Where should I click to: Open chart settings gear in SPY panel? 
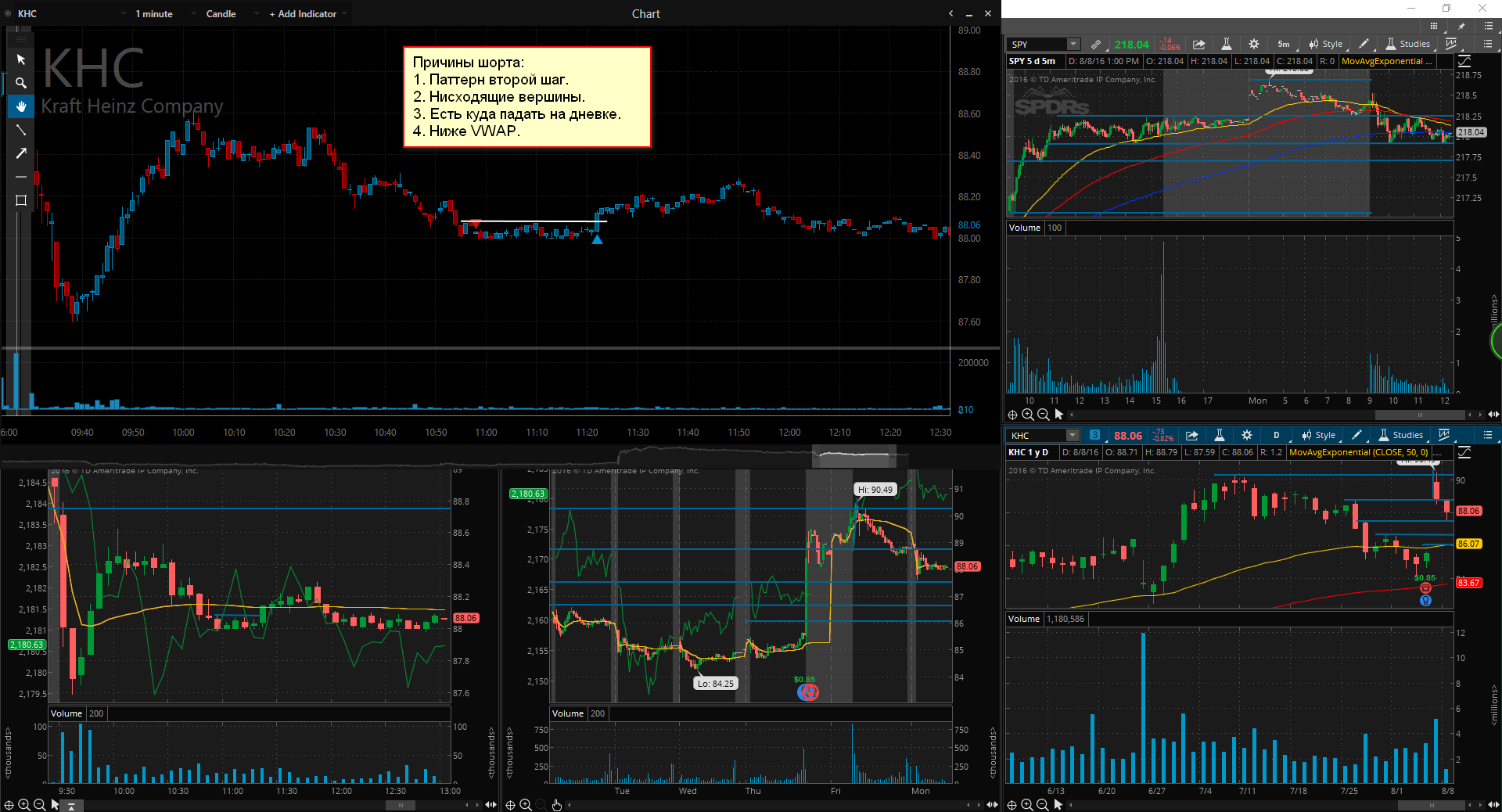(x=1254, y=45)
